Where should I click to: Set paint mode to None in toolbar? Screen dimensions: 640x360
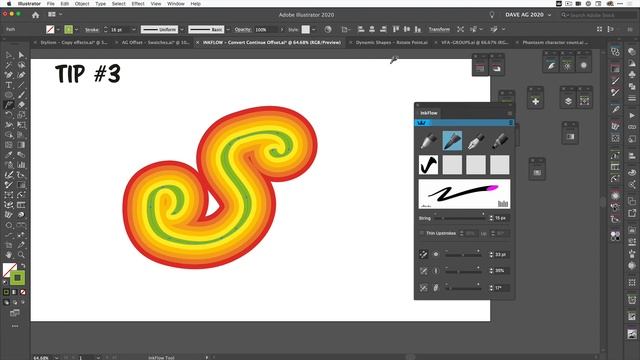coord(23,292)
